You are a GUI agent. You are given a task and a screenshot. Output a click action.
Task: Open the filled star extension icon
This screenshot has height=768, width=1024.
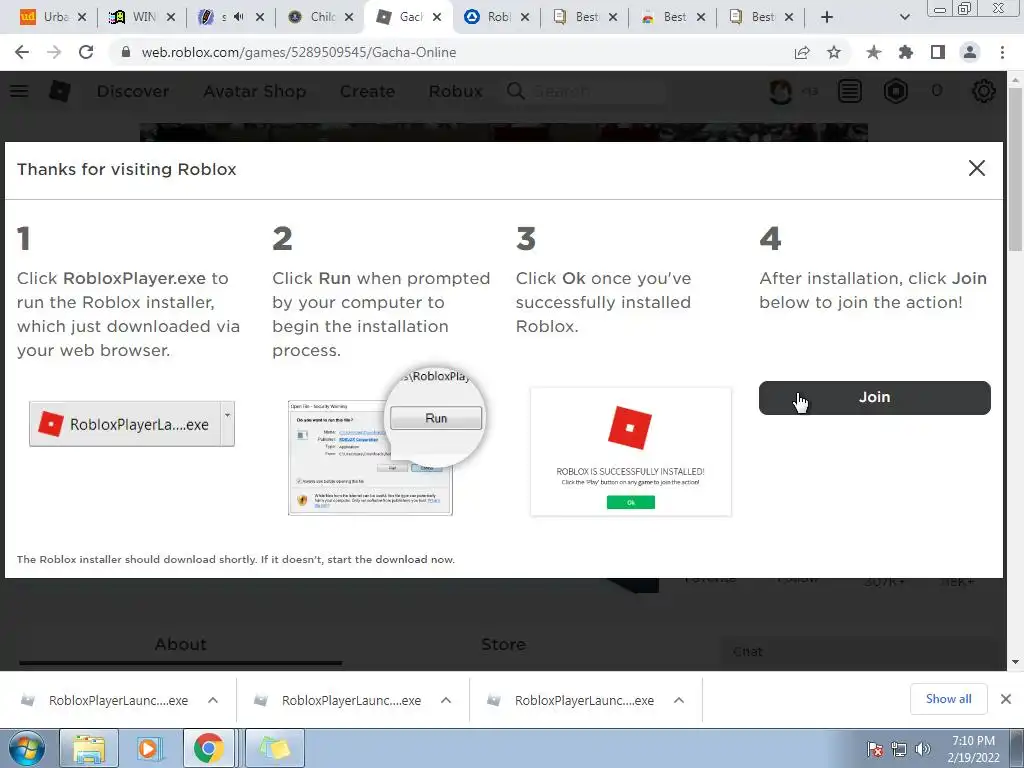tap(873, 52)
